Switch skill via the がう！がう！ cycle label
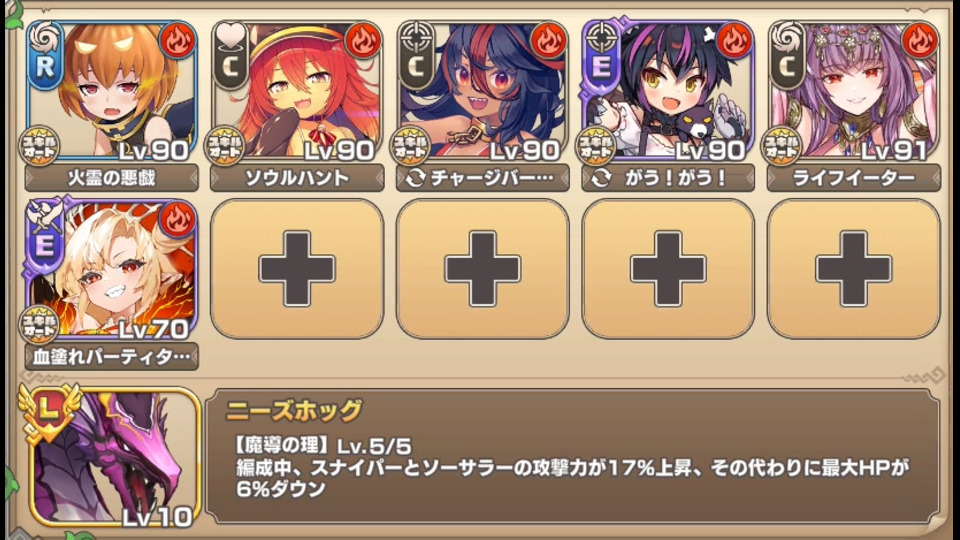 [x=669, y=178]
